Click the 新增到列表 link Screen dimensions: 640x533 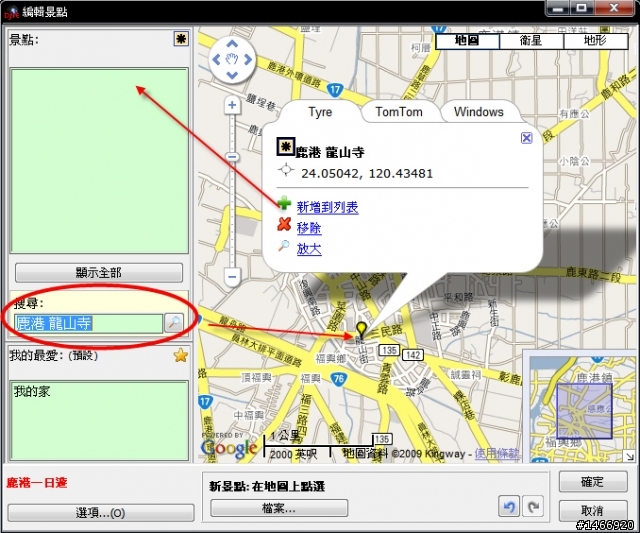pyautogui.click(x=327, y=207)
